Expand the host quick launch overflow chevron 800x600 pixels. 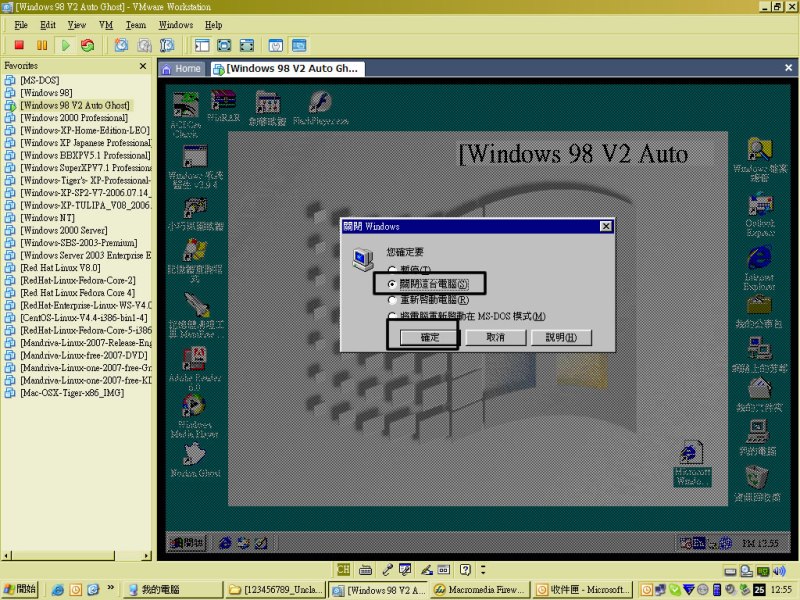click(x=111, y=588)
